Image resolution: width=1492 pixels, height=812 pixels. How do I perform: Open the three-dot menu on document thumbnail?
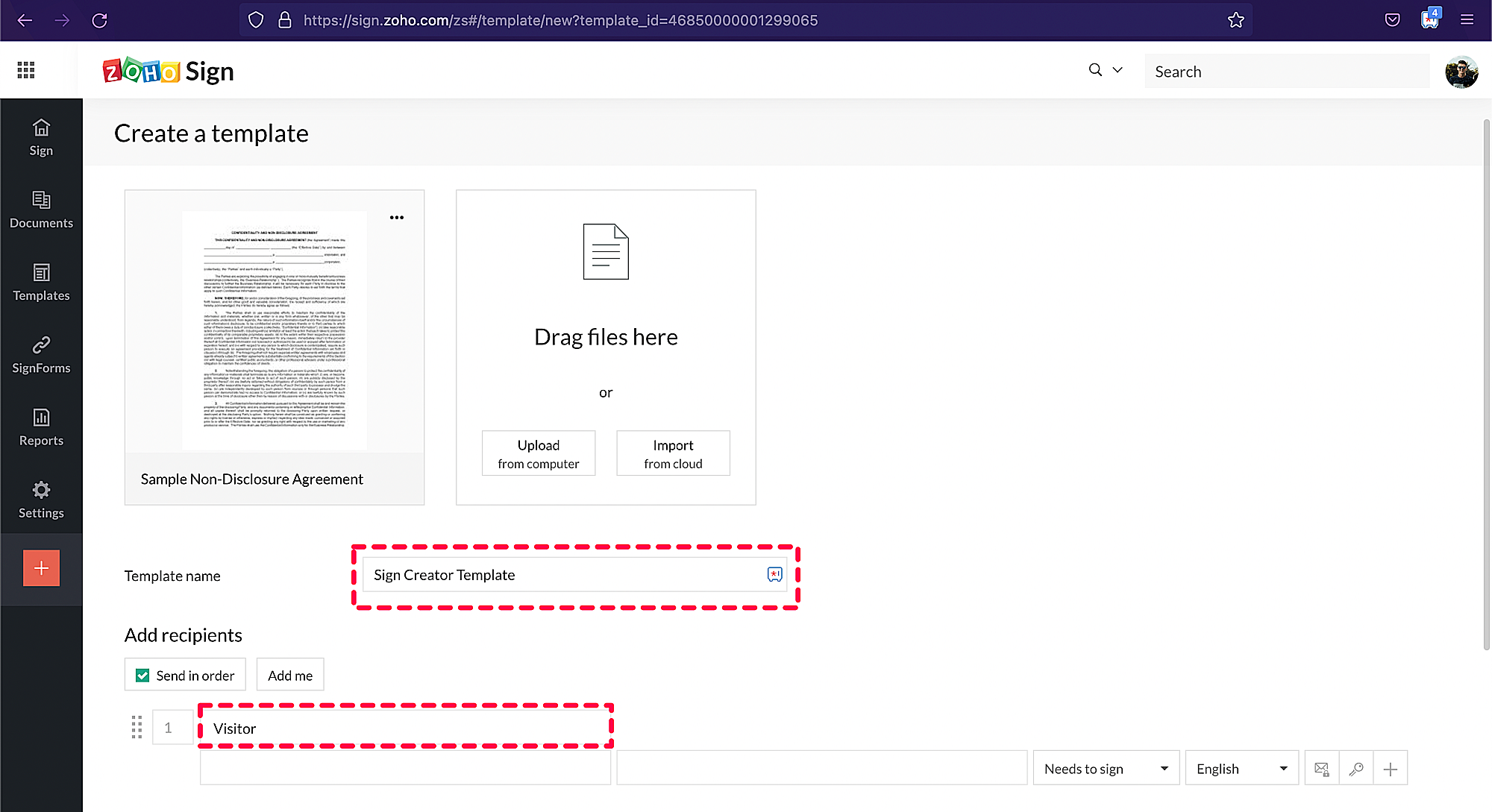pyautogui.click(x=397, y=218)
